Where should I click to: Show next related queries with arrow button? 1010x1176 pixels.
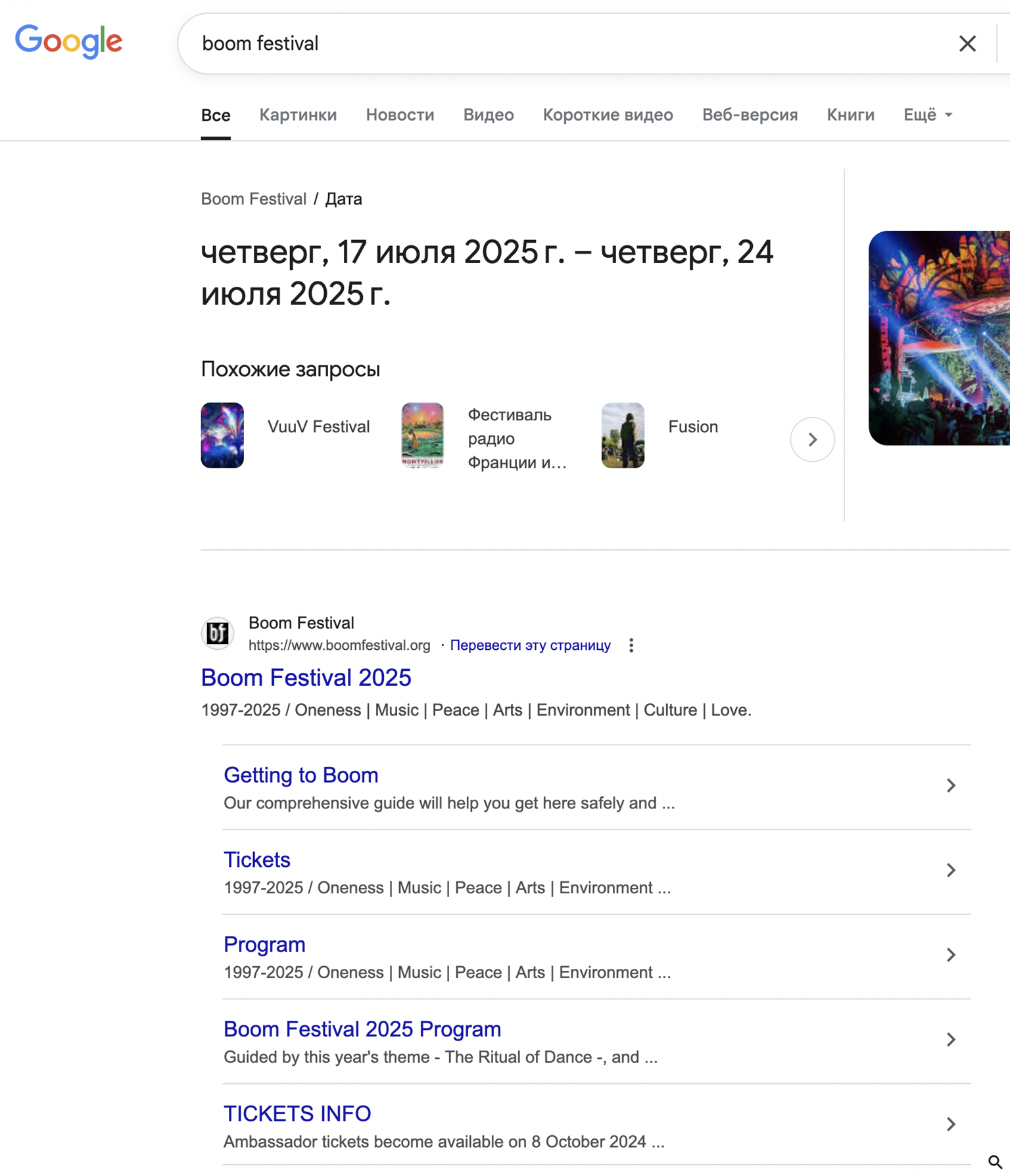point(812,439)
